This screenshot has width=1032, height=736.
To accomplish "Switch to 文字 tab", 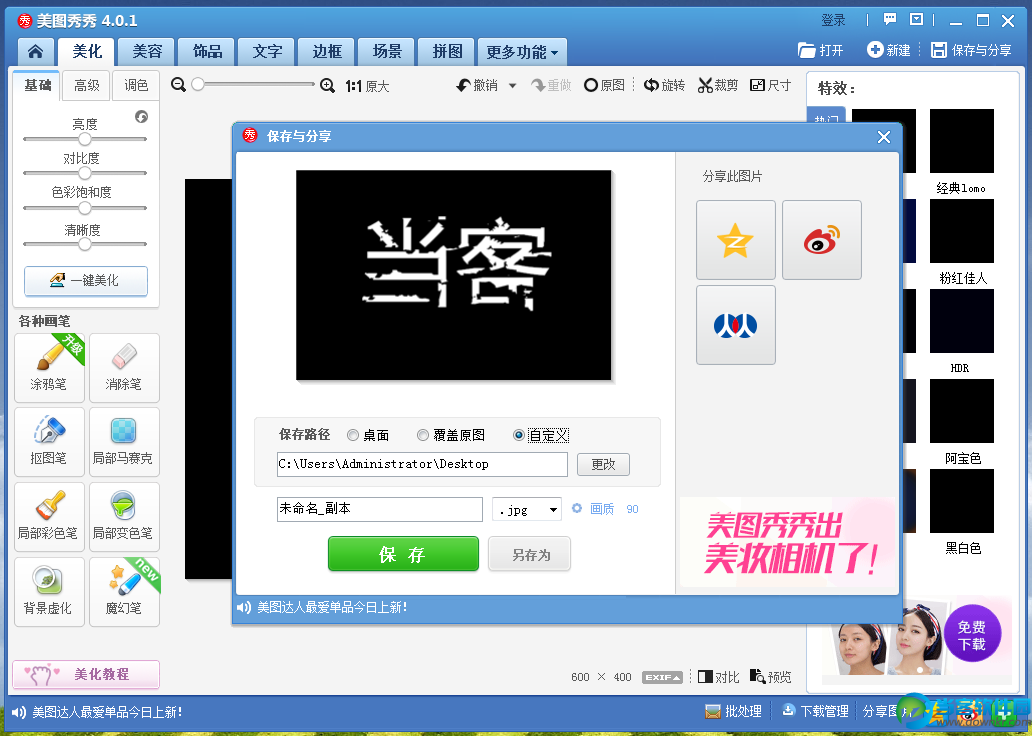I will (x=267, y=52).
